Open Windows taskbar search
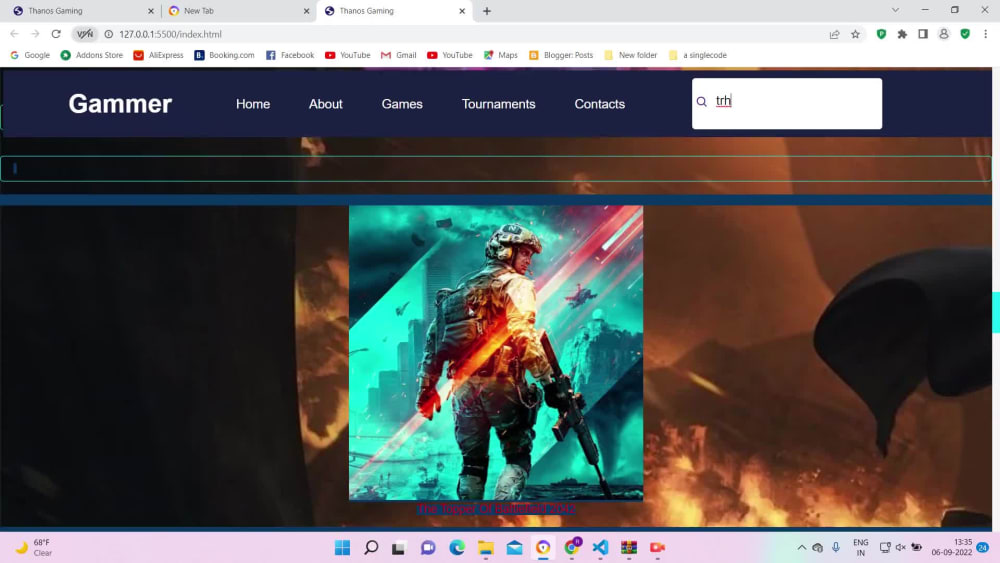The image size is (1000, 563). pyautogui.click(x=371, y=548)
